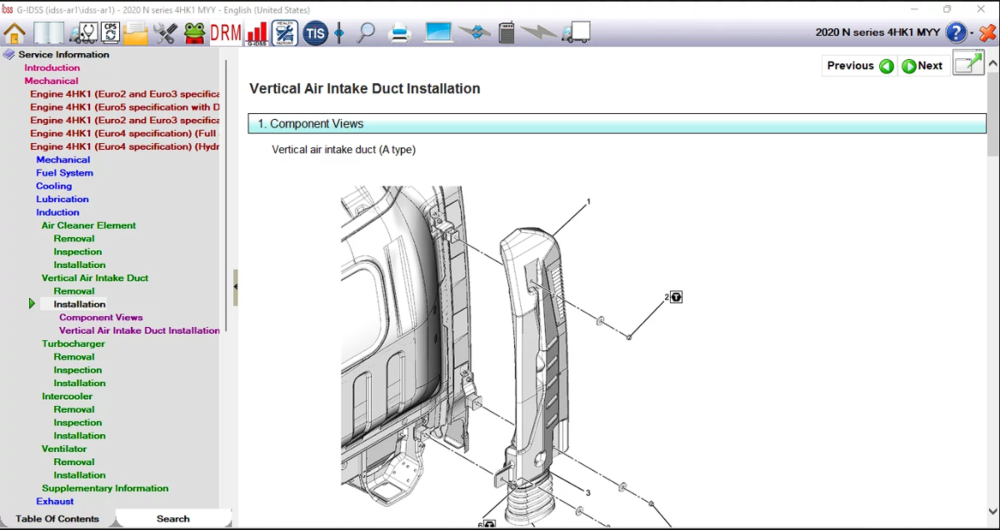Click the Home icon in the toolbar
Viewport: 1000px width, 530px height.
tap(14, 33)
